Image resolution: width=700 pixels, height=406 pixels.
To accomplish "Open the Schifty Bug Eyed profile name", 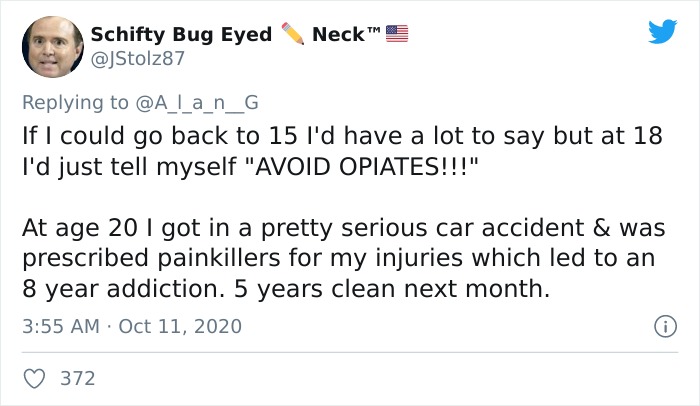I will pos(181,34).
